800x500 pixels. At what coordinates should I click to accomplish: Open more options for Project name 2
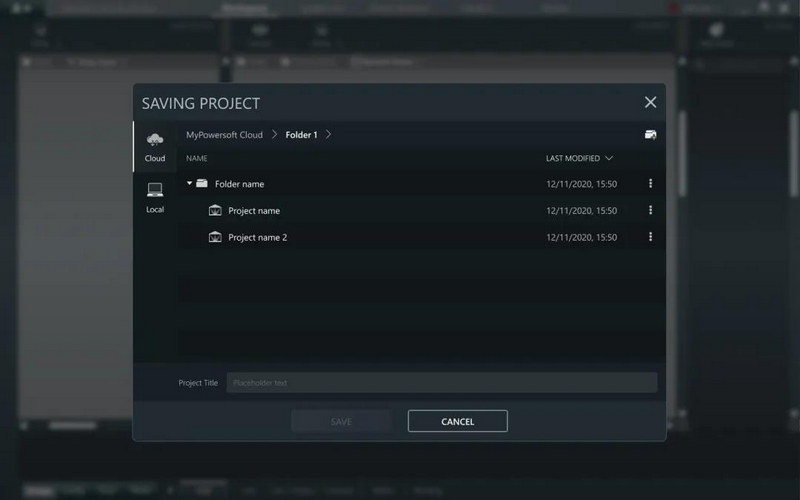651,236
